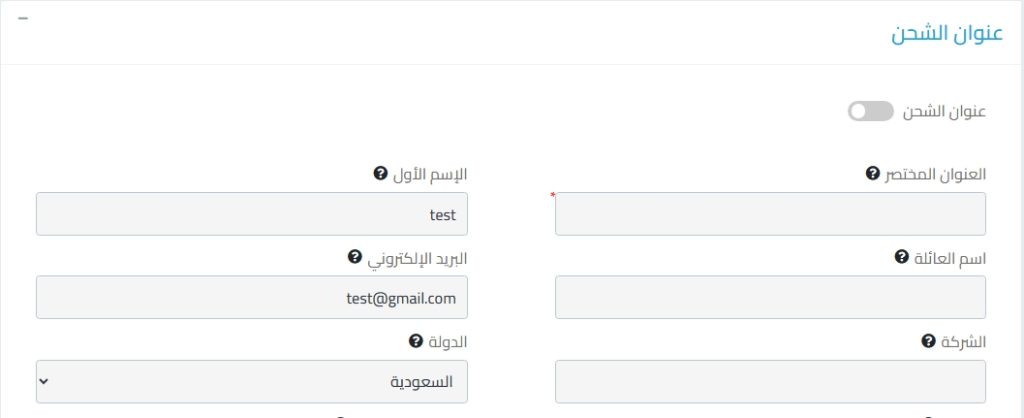Collapse the عنوان الشحن panel with minus icon
Viewport: 1024px width, 418px height.
point(23,19)
